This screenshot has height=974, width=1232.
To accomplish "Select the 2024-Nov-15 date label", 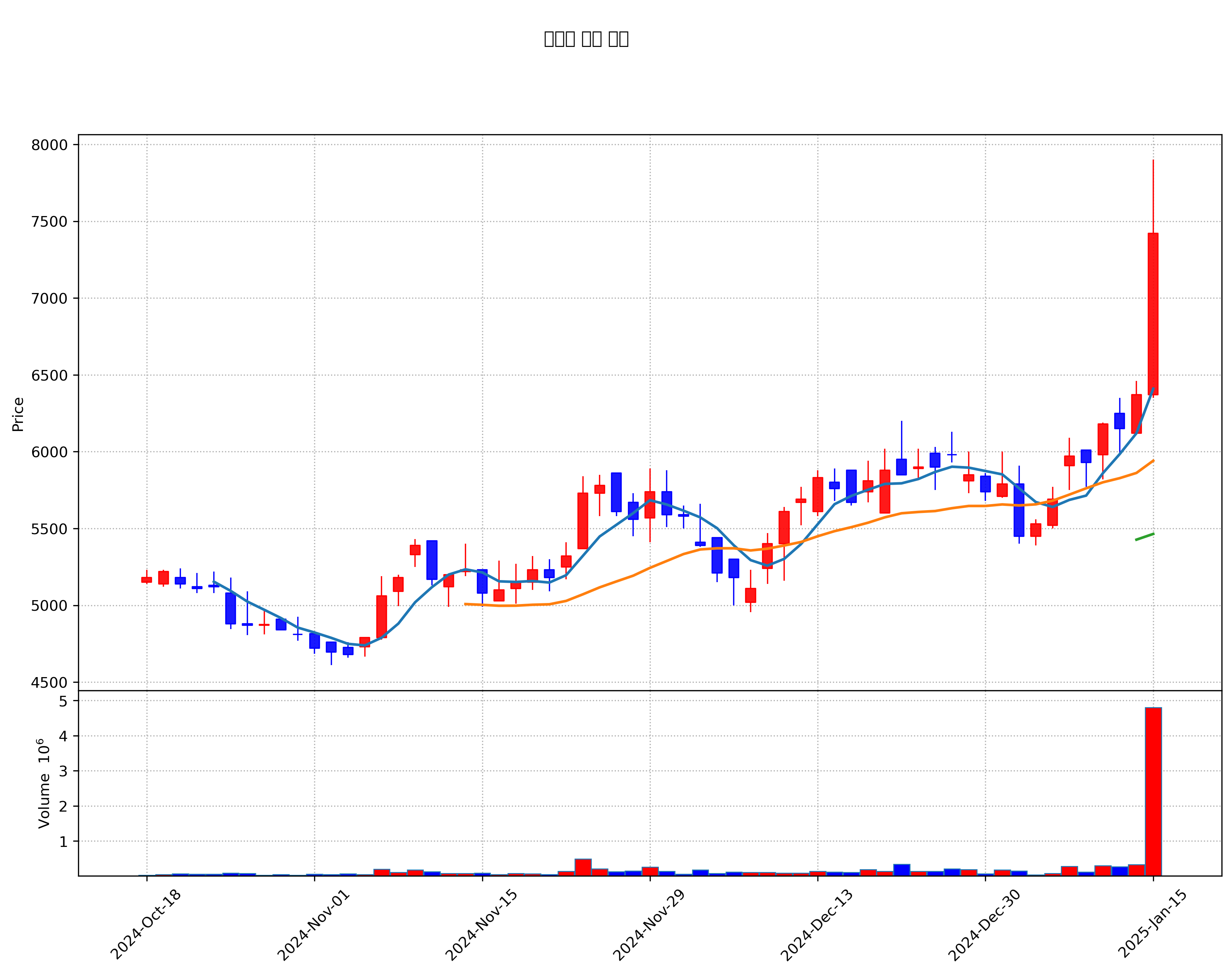I will pos(481,925).
